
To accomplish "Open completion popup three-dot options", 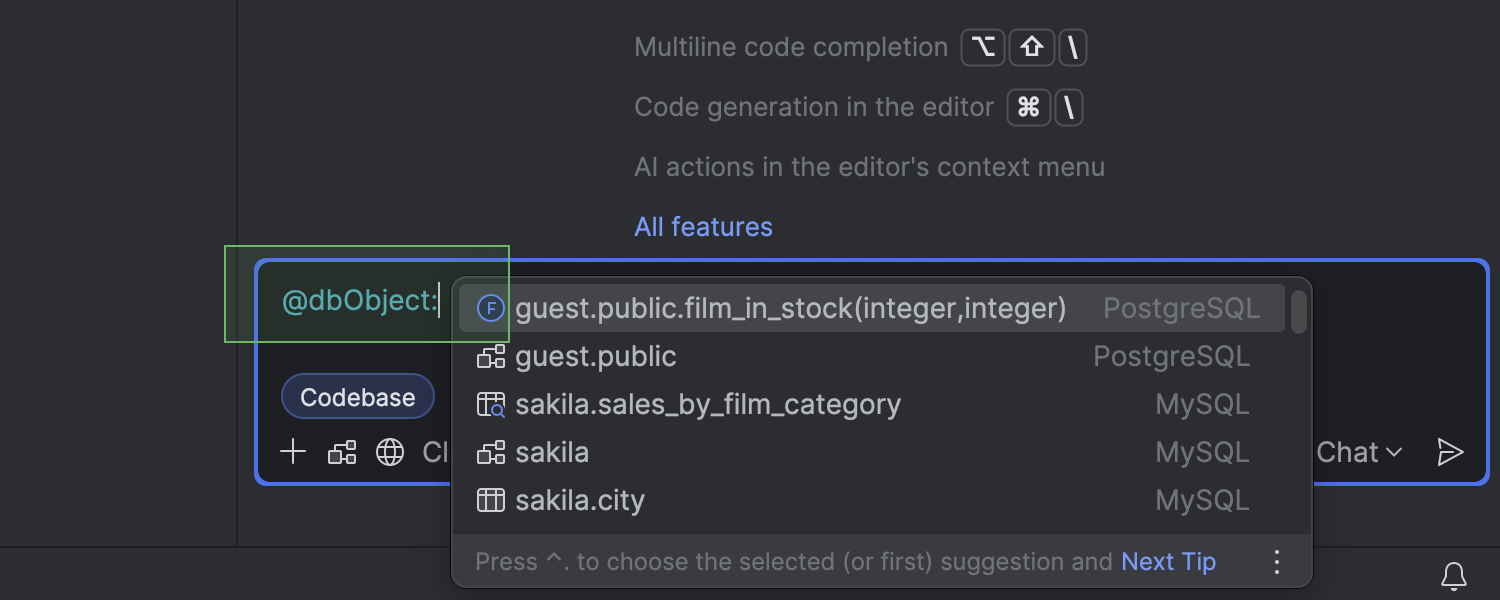I will [x=1276, y=562].
